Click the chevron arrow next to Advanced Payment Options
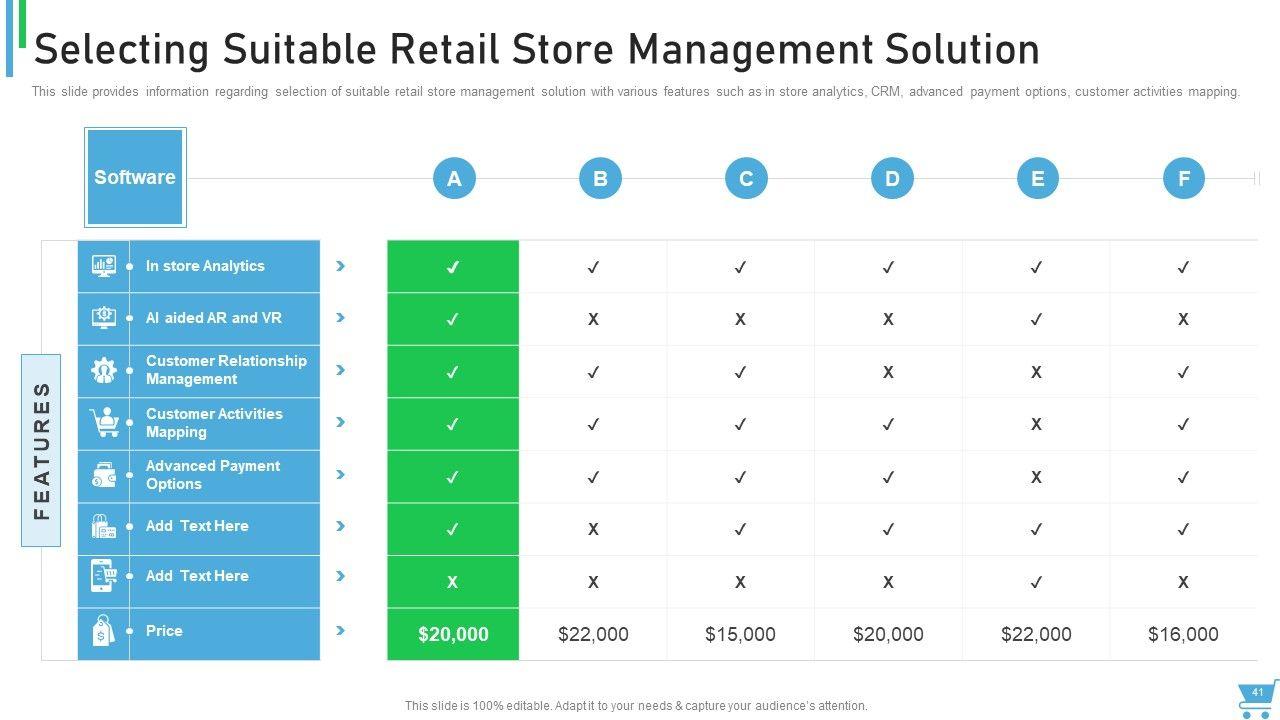 coord(341,475)
